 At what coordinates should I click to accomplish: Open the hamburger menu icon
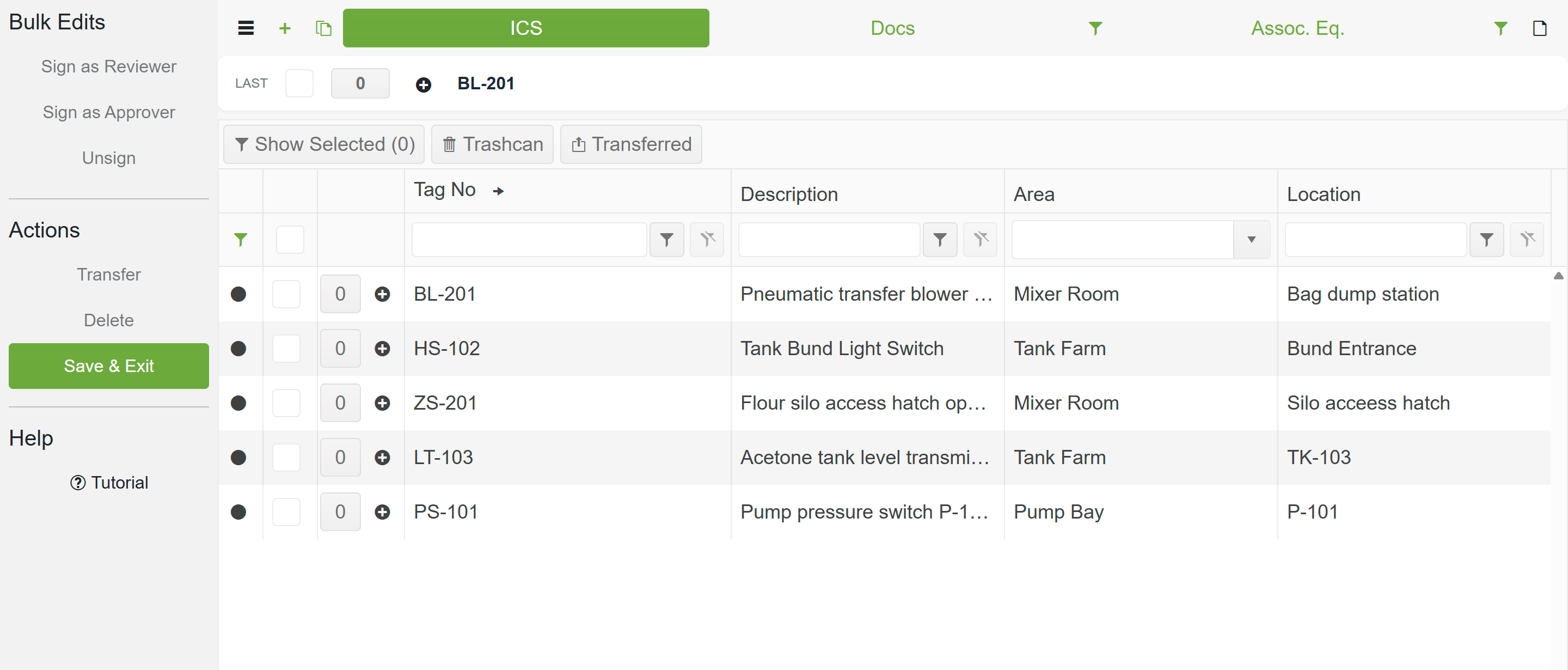[246, 28]
